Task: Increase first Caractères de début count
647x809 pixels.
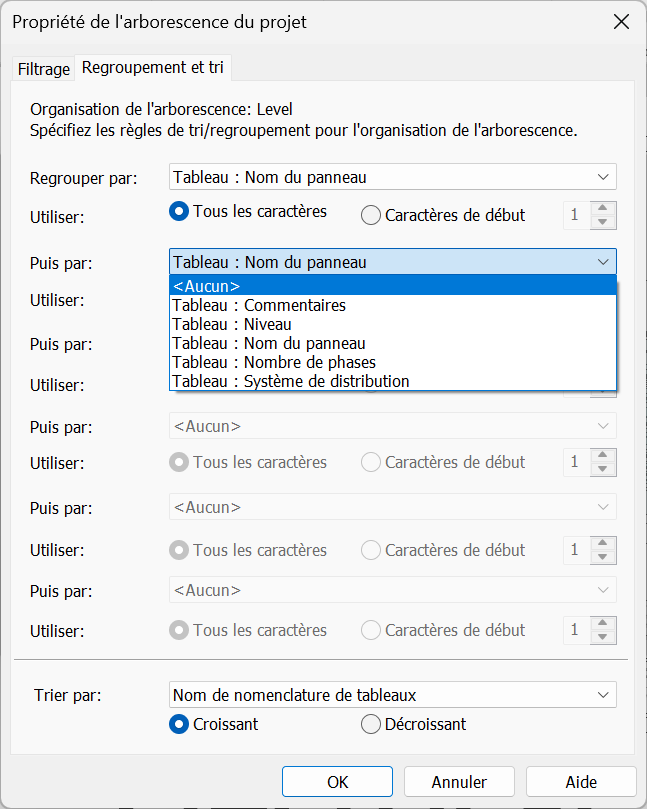Action: (x=603, y=208)
